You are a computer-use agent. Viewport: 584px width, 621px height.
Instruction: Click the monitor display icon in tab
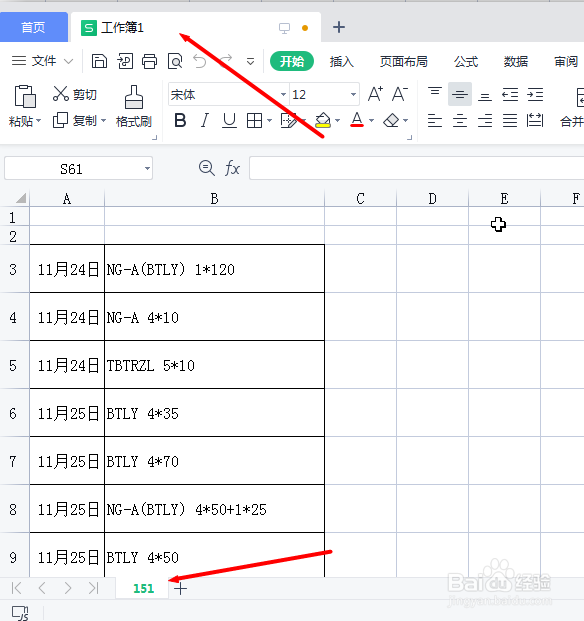point(284,28)
